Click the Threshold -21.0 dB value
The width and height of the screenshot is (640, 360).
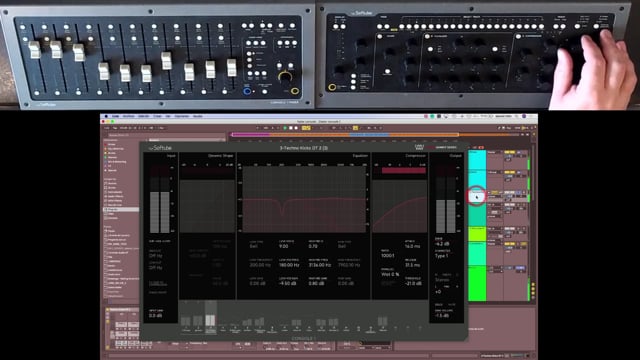tap(413, 283)
